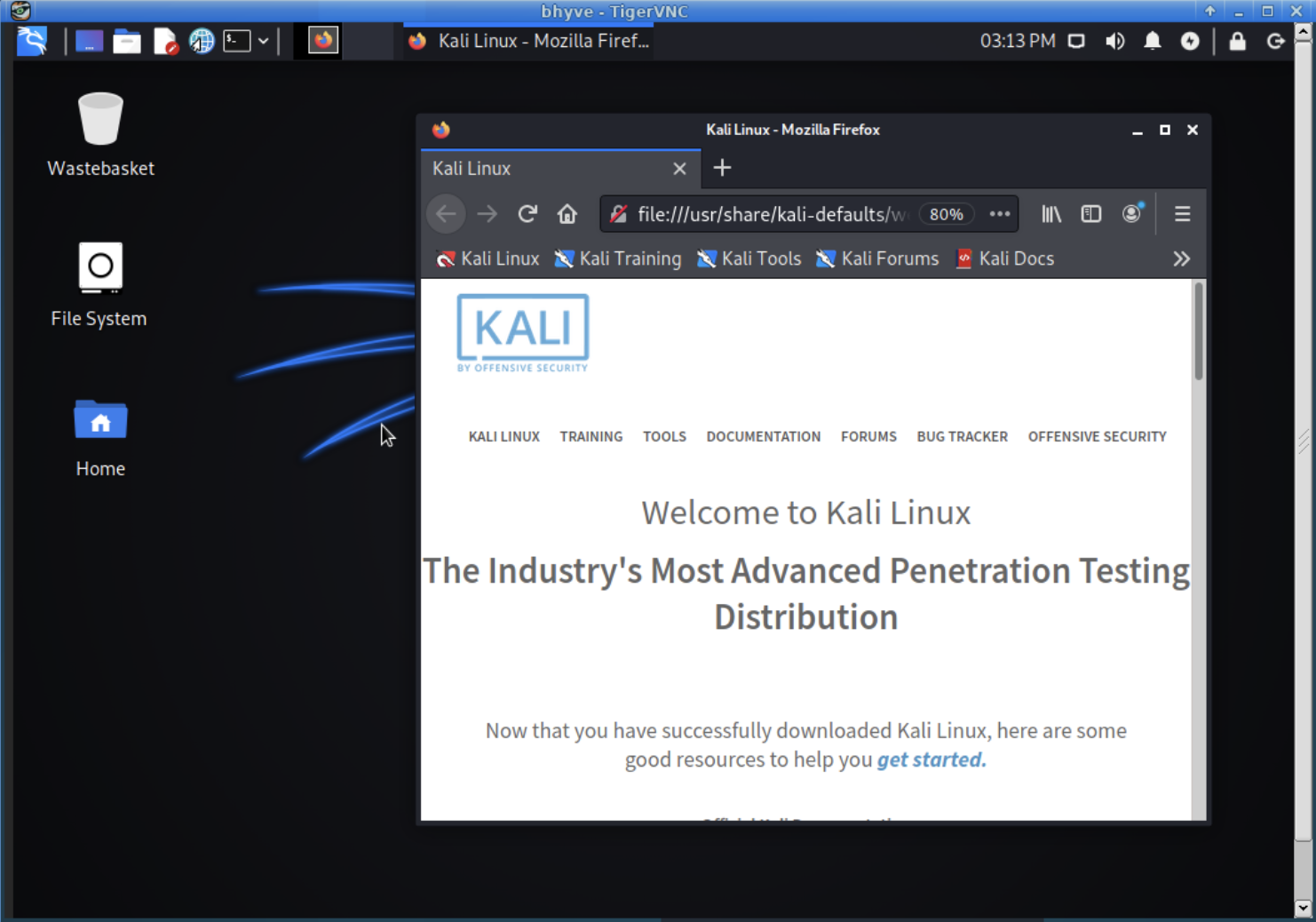Viewport: 1316px width, 922px height.
Task: Open the page actions three-dot menu
Action: (x=1000, y=214)
